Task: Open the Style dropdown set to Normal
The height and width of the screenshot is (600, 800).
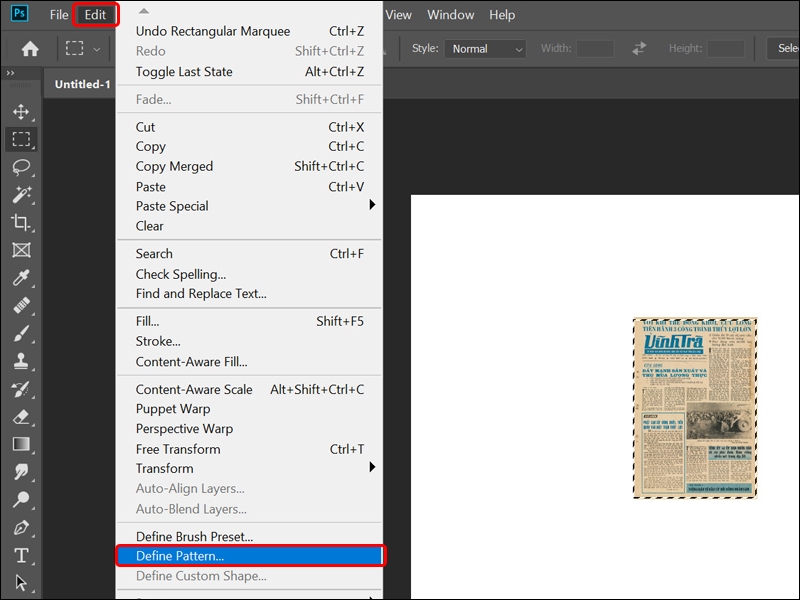Action: click(485, 49)
